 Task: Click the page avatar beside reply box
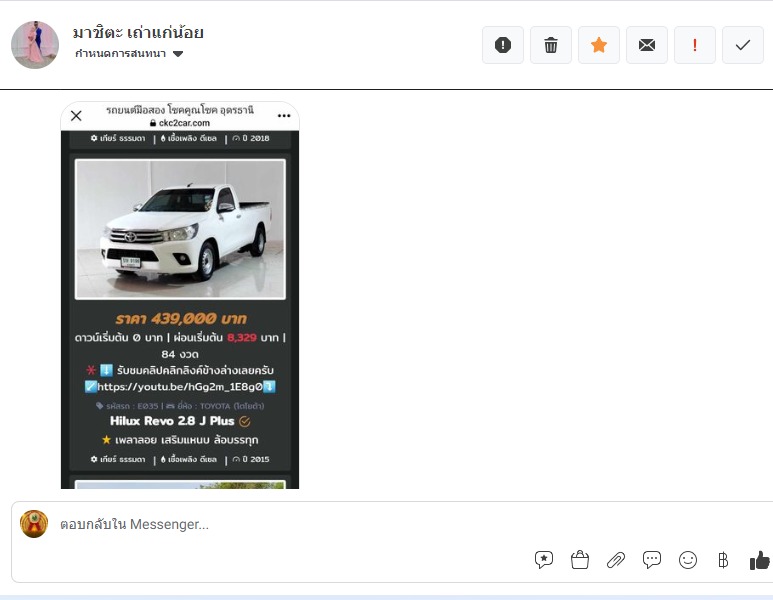34,524
